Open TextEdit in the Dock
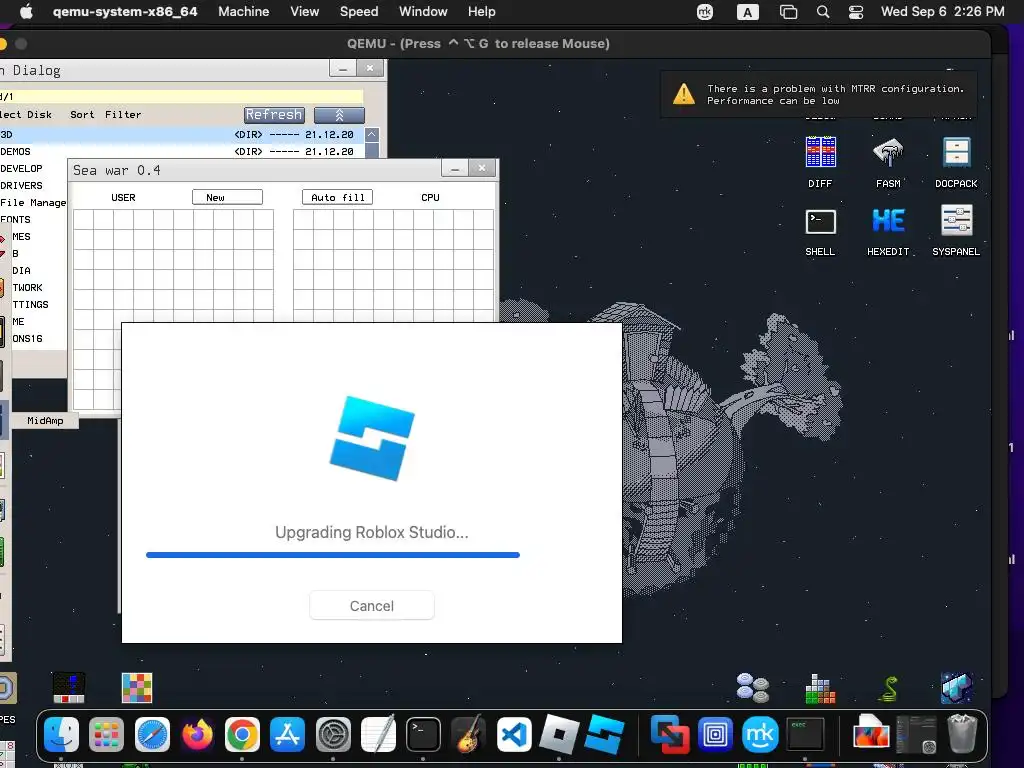Viewport: 1024px width, 768px height. coord(378,735)
